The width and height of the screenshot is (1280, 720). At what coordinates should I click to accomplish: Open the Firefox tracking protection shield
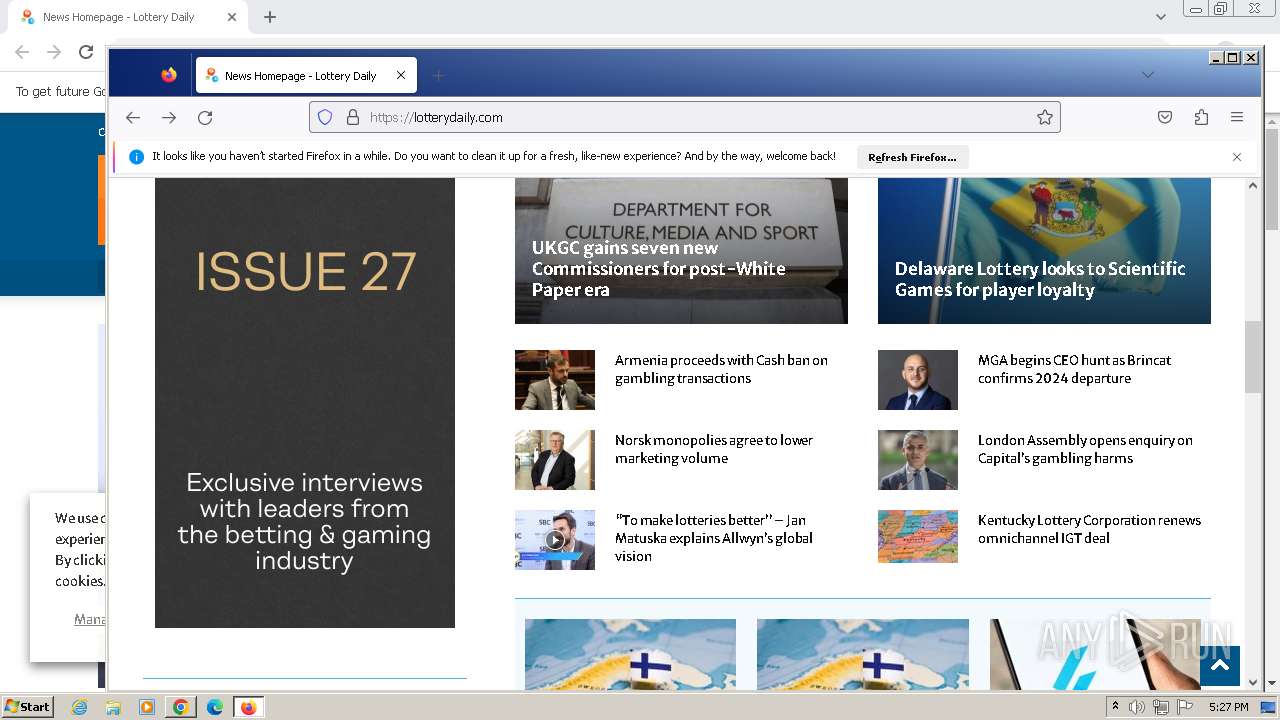coord(325,117)
